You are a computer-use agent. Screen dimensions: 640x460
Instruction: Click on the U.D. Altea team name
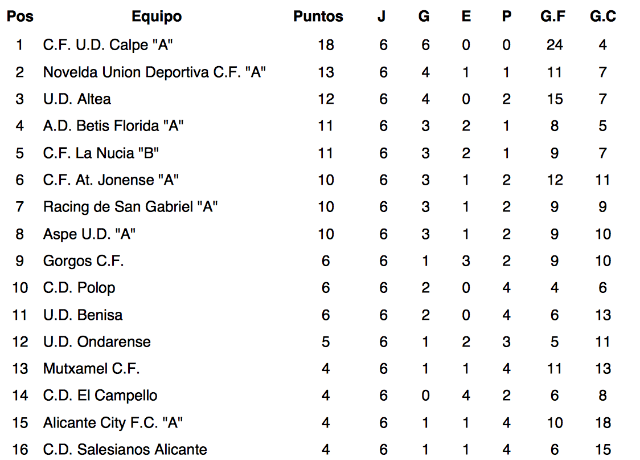click(77, 99)
